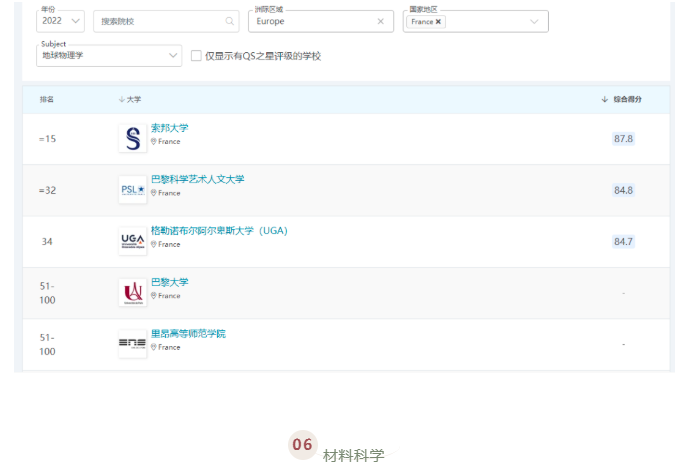The image size is (697, 469).
Task: Sort by 大学 column header
Action: [x=130, y=99]
